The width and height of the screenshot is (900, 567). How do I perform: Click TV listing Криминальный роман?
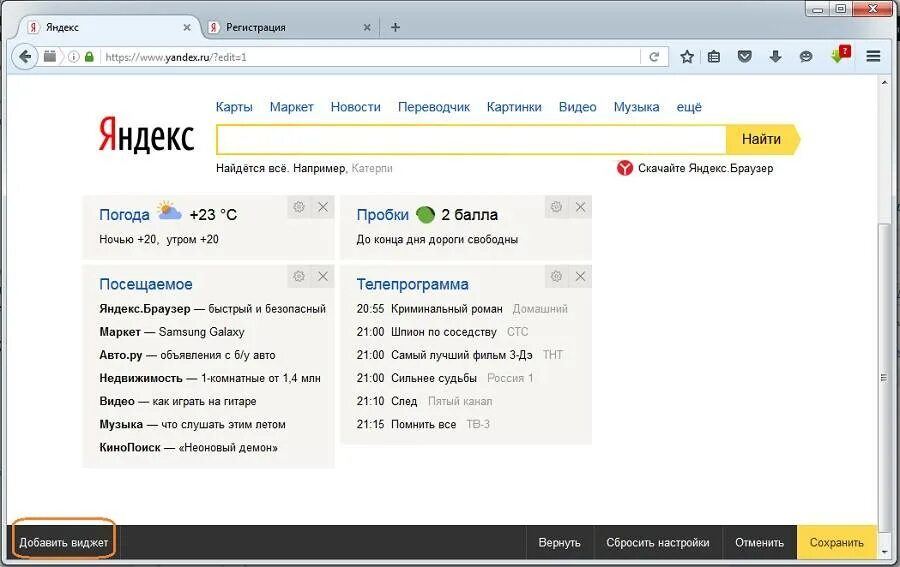point(447,309)
